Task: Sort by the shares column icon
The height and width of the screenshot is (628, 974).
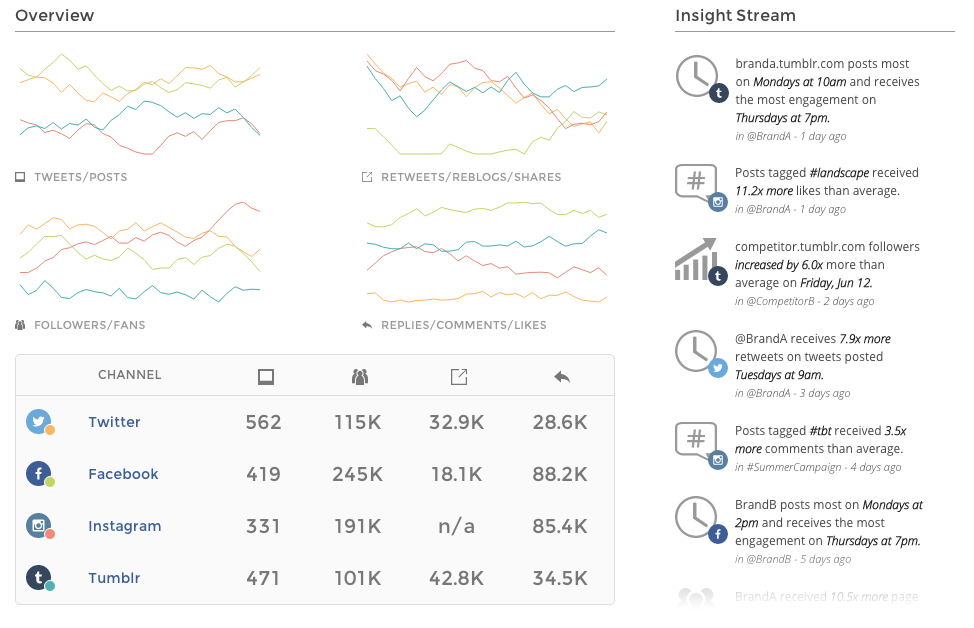Action: [458, 377]
